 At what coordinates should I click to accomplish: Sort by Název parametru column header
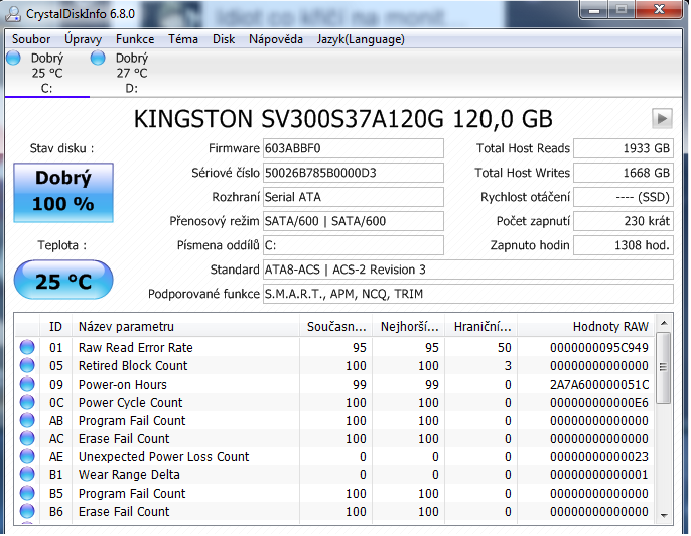(x=186, y=327)
